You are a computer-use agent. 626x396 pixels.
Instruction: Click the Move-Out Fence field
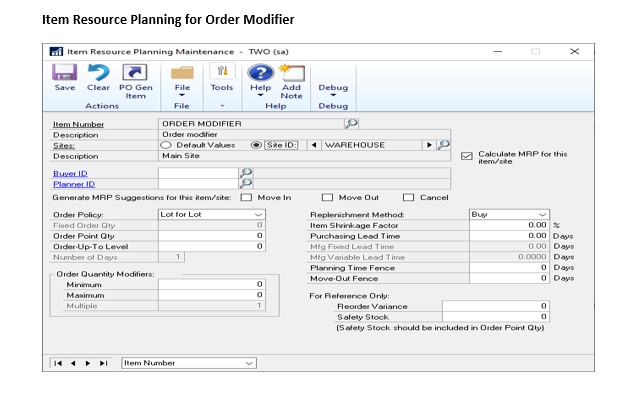(509, 278)
